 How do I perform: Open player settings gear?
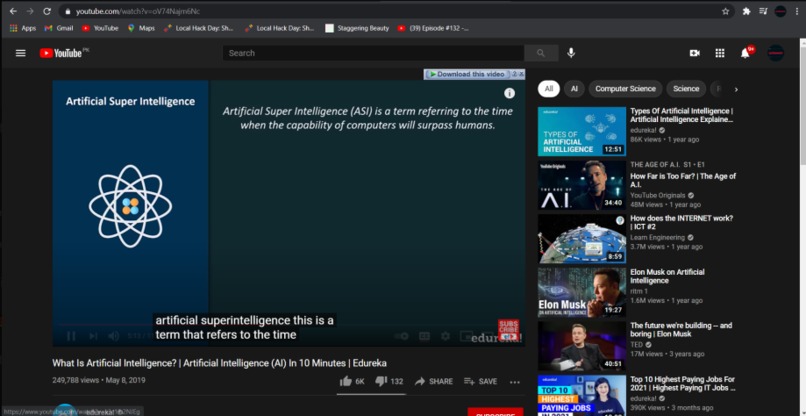(x=445, y=336)
